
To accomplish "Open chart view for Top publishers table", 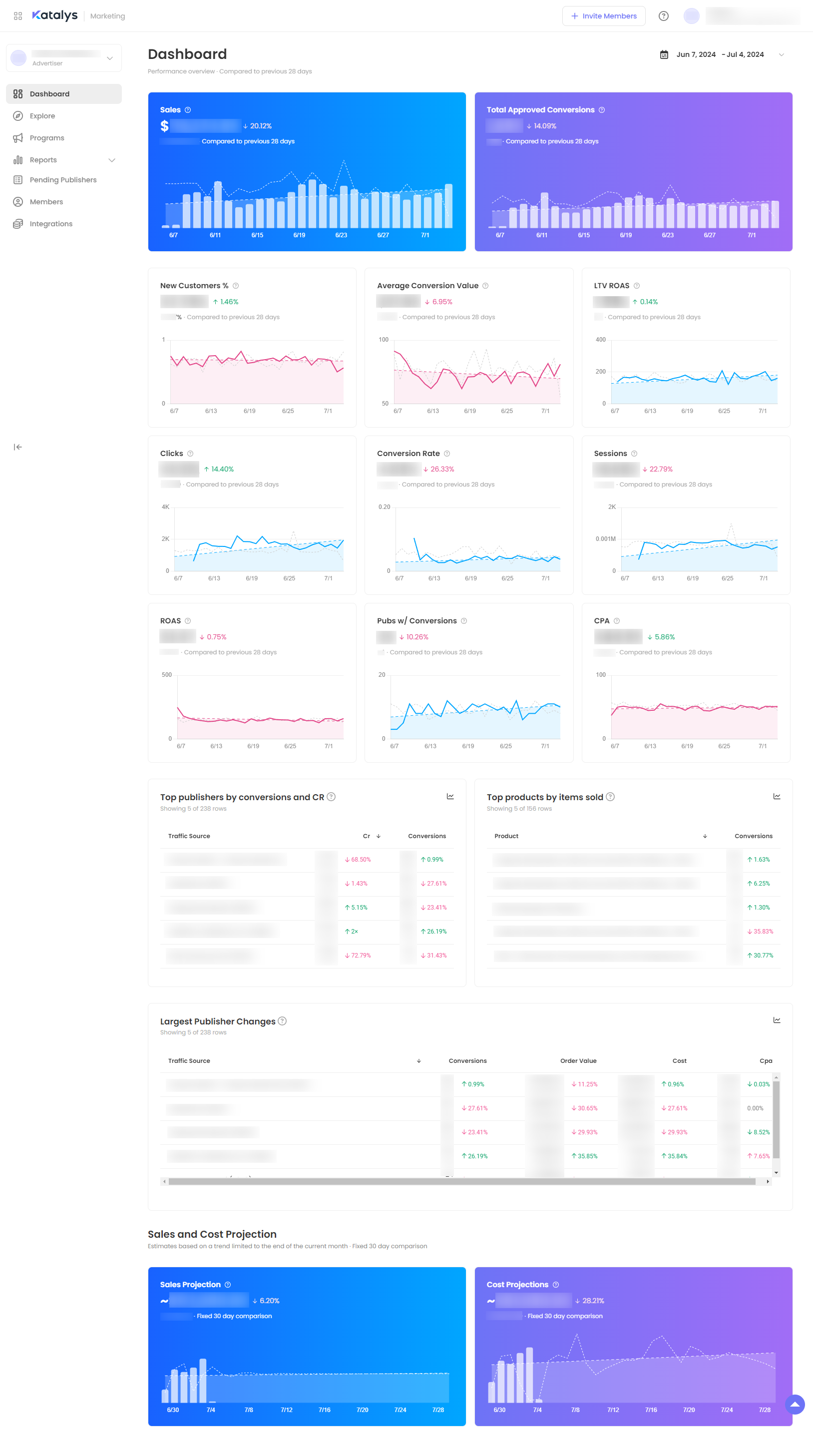I will coord(450,796).
